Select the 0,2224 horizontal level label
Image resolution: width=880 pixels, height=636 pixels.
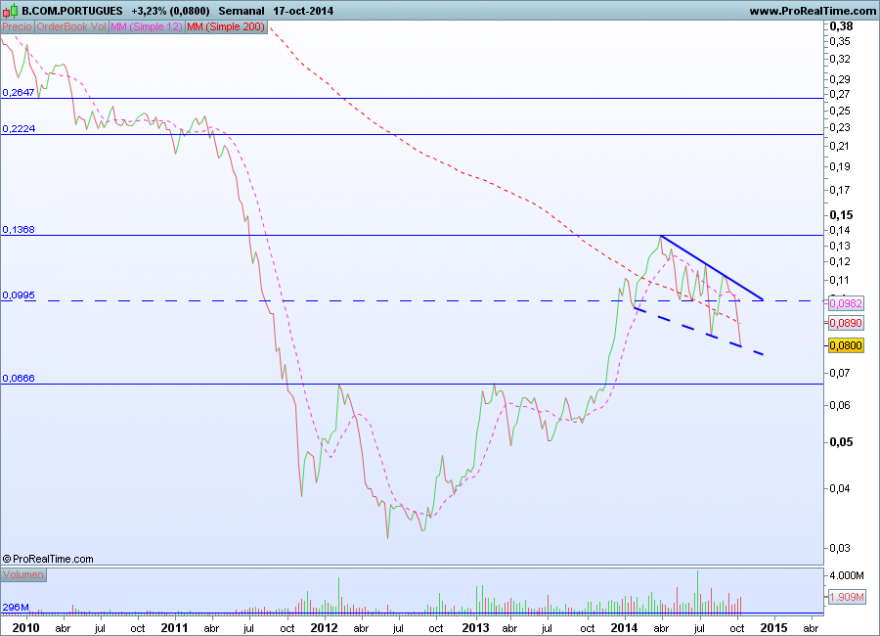click(x=19, y=129)
